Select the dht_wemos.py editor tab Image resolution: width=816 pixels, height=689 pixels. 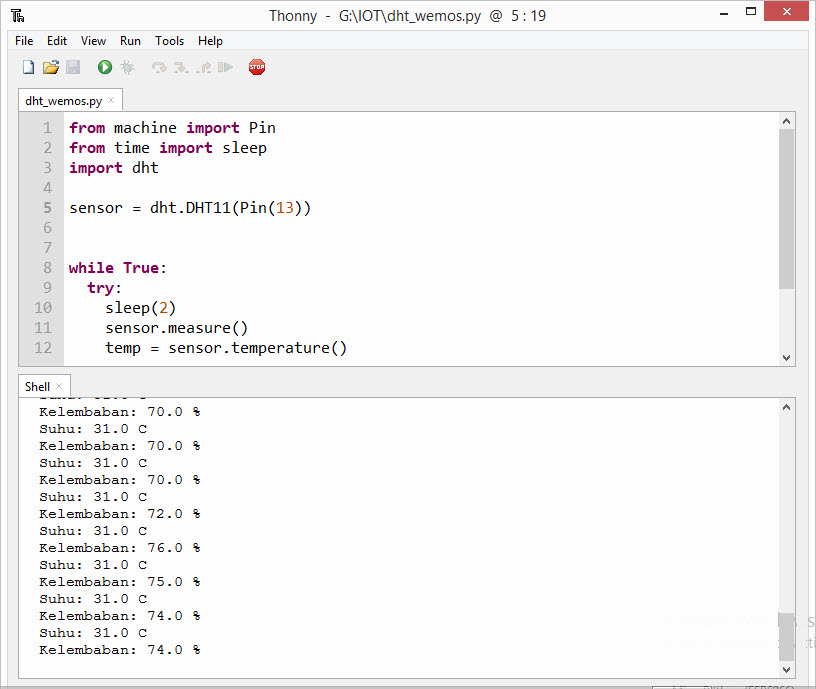pos(60,100)
